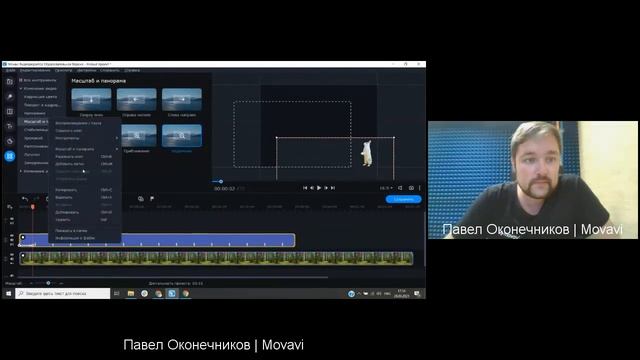The height and width of the screenshot is (360, 640).
Task: Open the 16:9 aspect ratio dropdown
Action: (x=386, y=188)
